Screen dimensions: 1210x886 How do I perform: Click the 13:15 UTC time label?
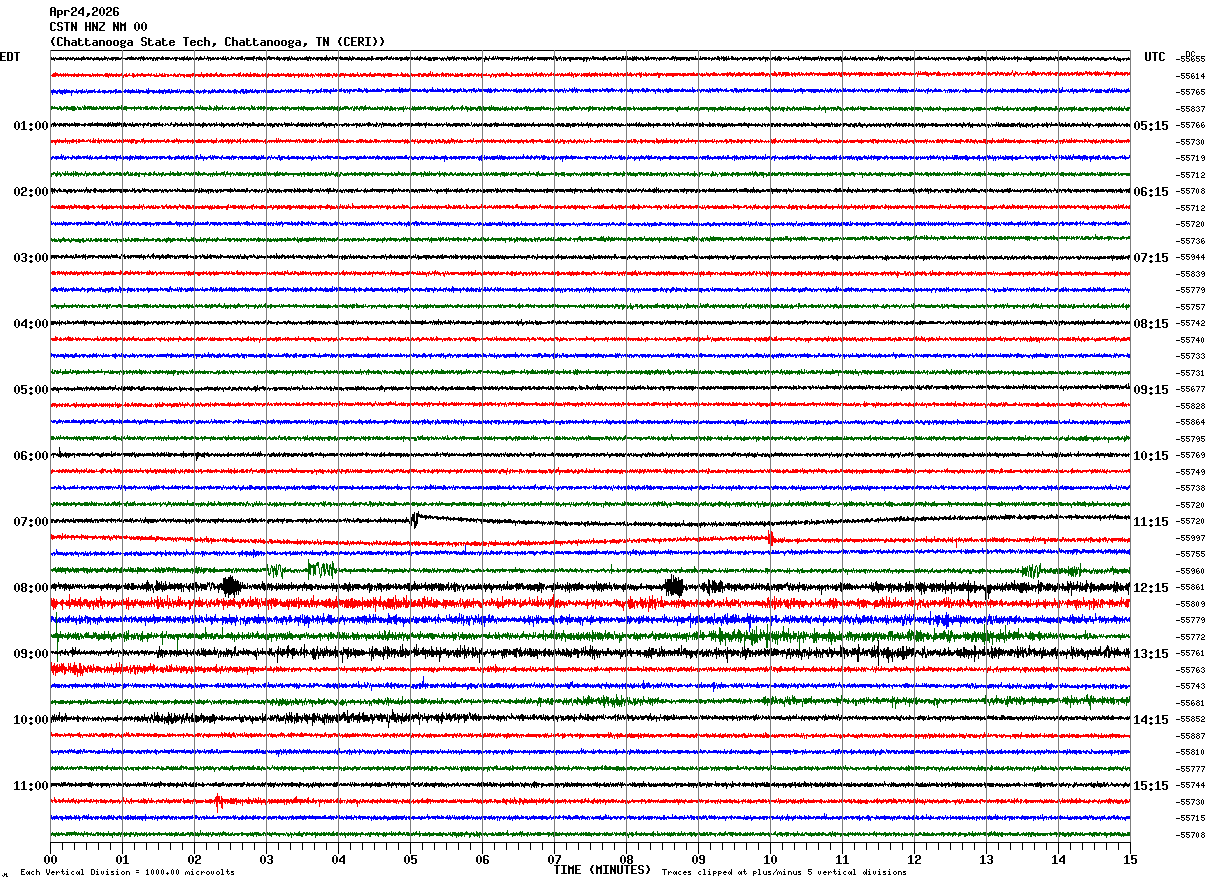coord(1151,654)
